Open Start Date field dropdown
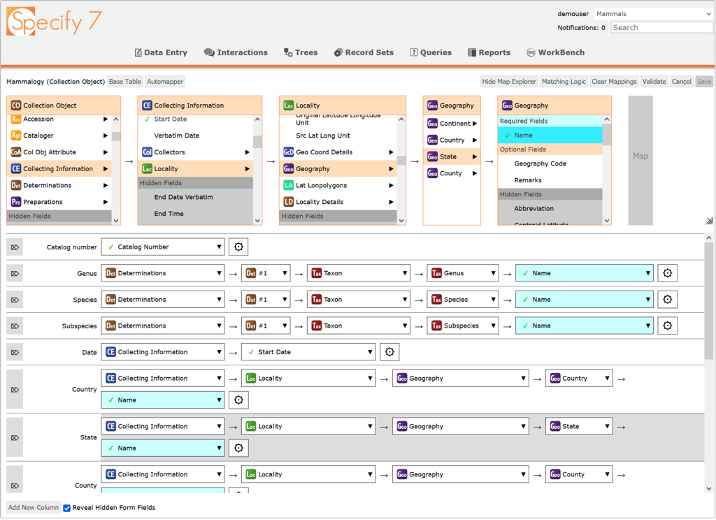716x520 pixels. pos(308,352)
